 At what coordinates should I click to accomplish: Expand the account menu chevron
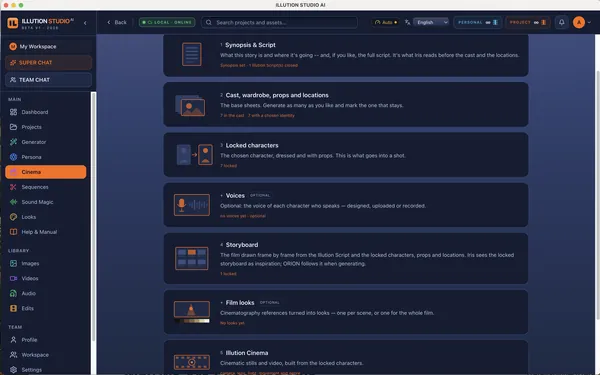[589, 23]
